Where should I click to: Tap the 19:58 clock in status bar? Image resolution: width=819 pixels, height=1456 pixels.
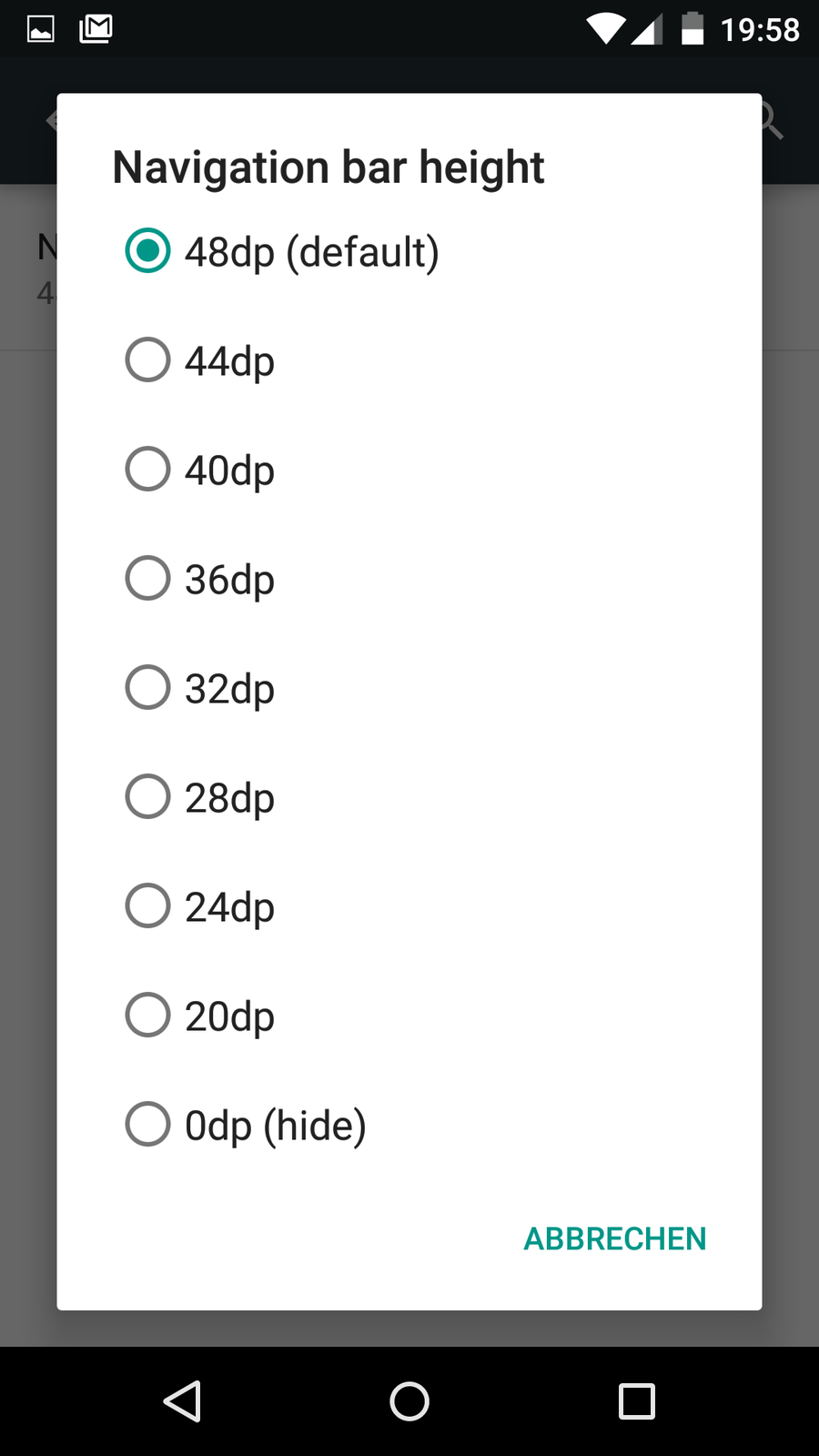click(760, 30)
